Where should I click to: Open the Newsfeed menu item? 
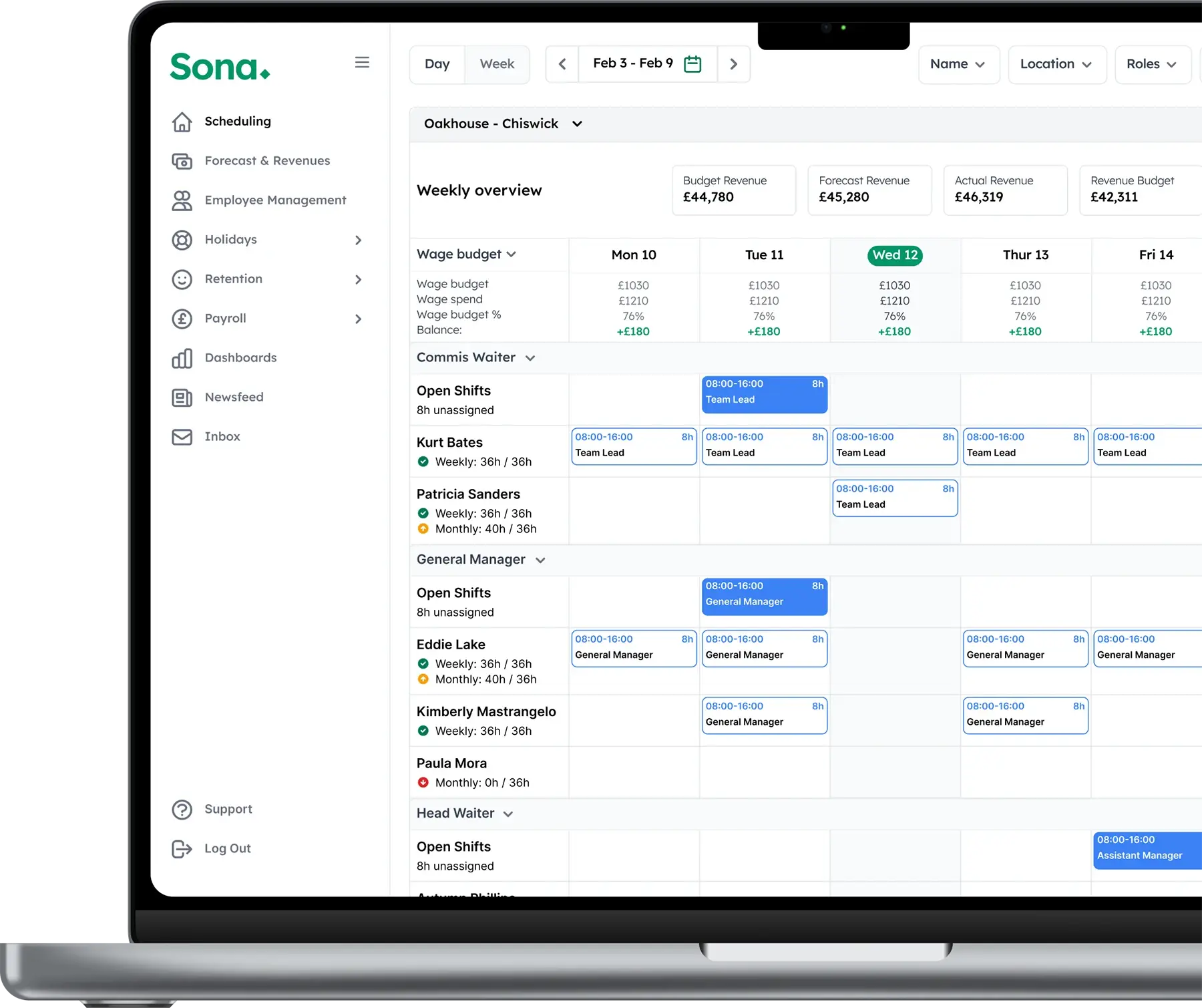(234, 397)
